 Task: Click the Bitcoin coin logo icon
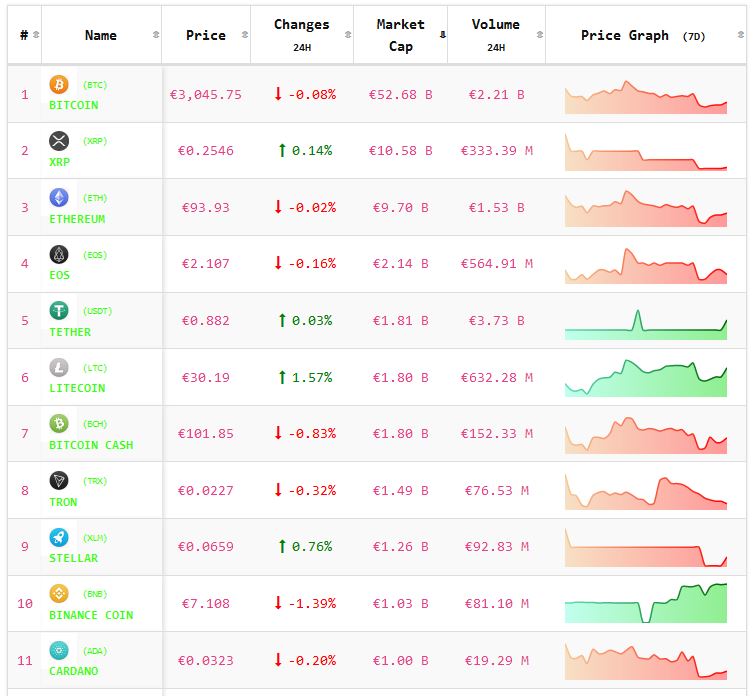(59, 84)
